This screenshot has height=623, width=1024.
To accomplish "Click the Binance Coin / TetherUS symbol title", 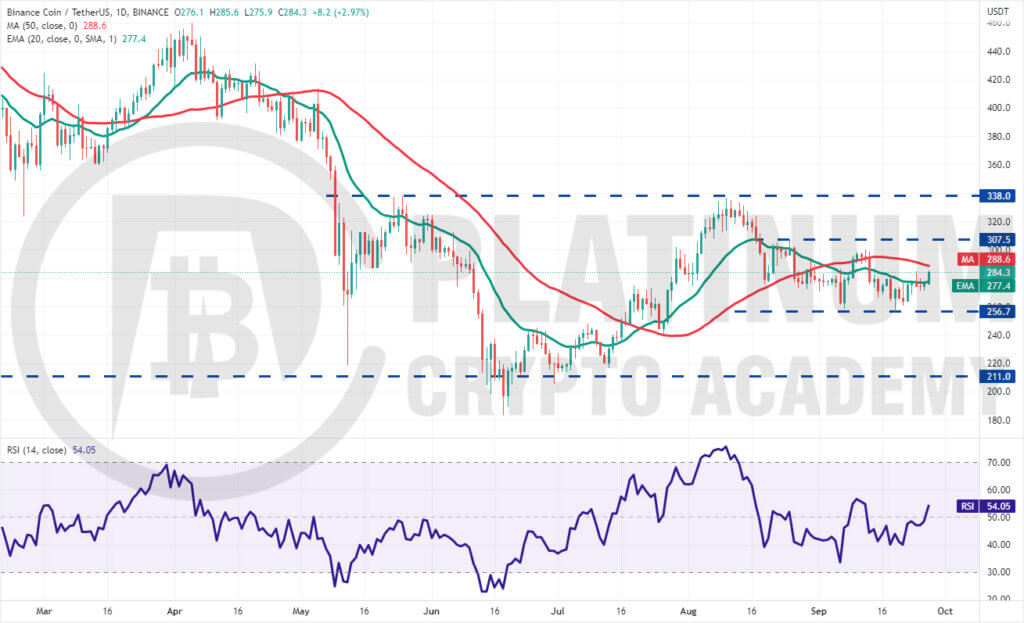I will (x=88, y=12).
